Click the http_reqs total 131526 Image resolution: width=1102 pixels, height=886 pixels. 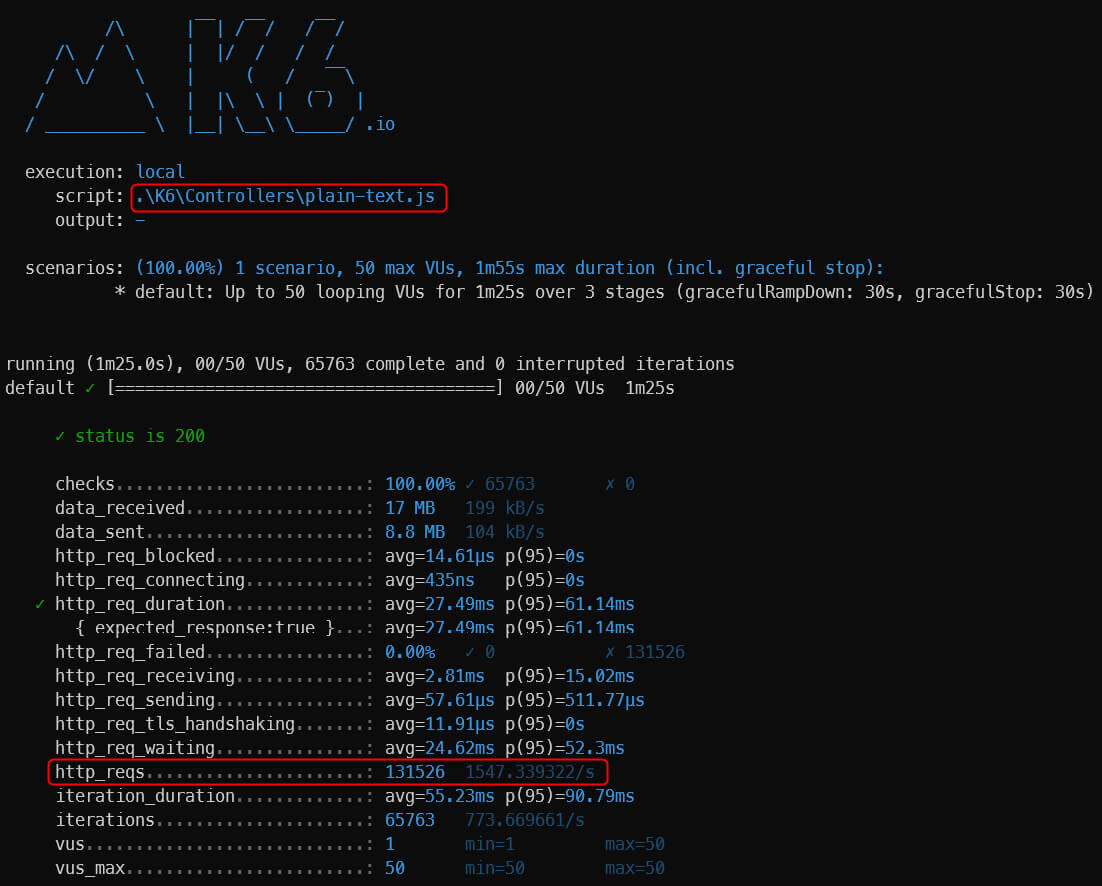[x=415, y=772]
